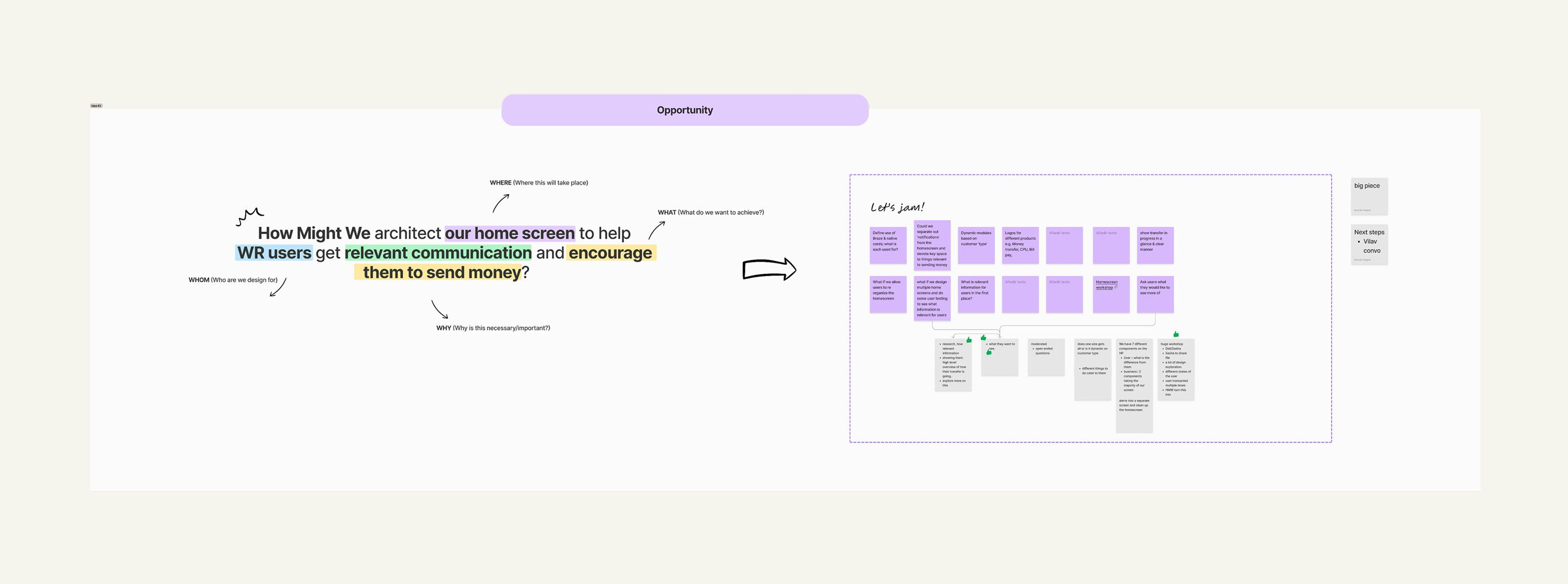1568x584 pixels.
Task: Select grey note starting 'huge workshop'
Action: pos(1176,370)
